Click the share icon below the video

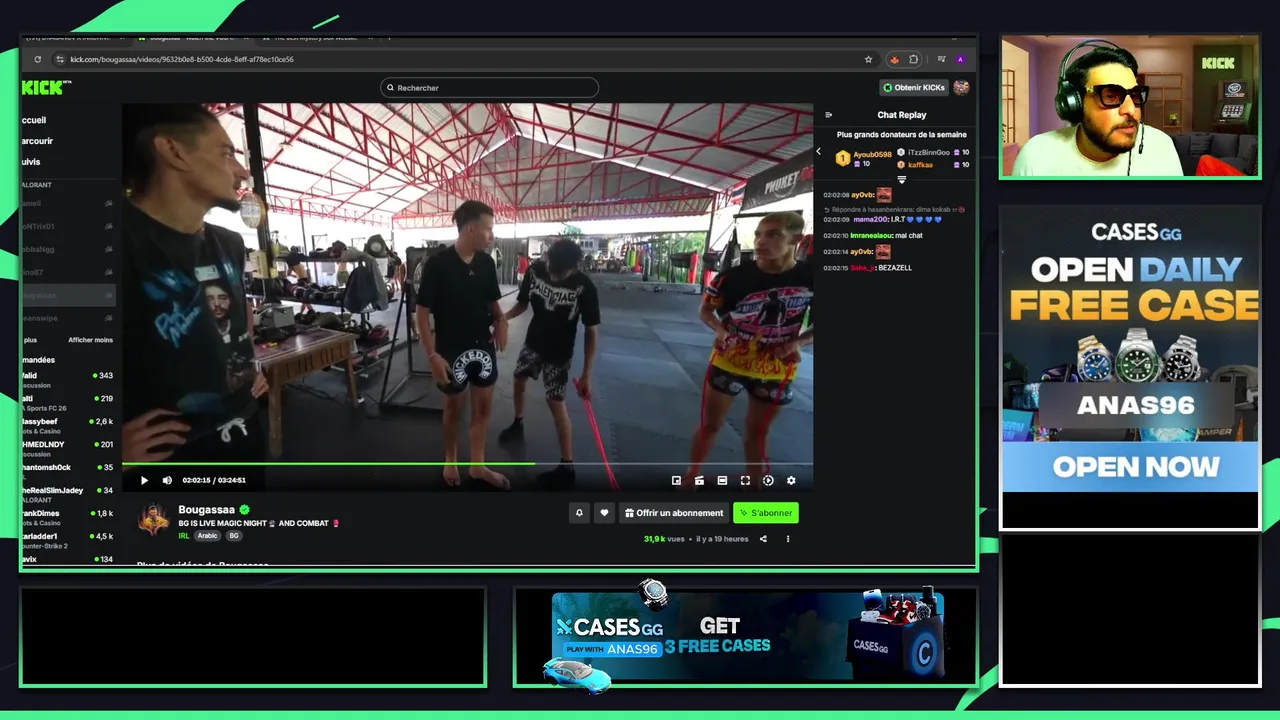click(763, 539)
